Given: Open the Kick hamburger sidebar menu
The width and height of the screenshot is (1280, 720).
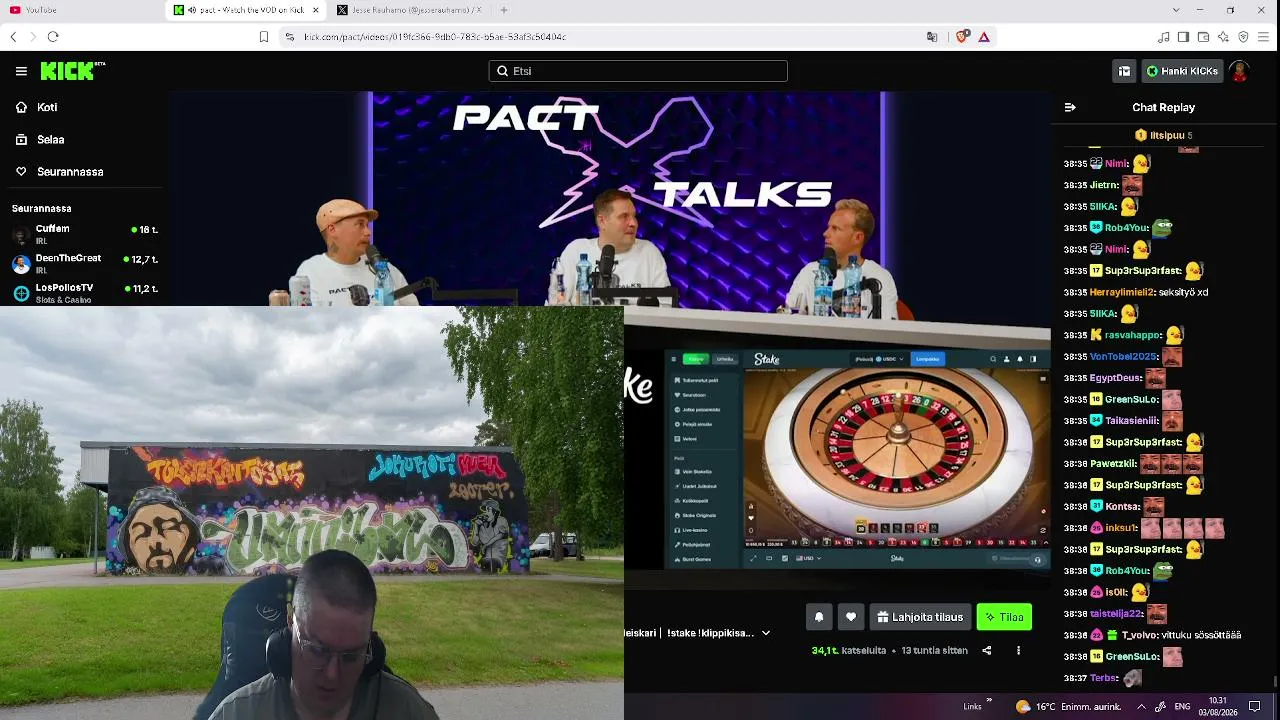Looking at the screenshot, I should [x=21, y=71].
